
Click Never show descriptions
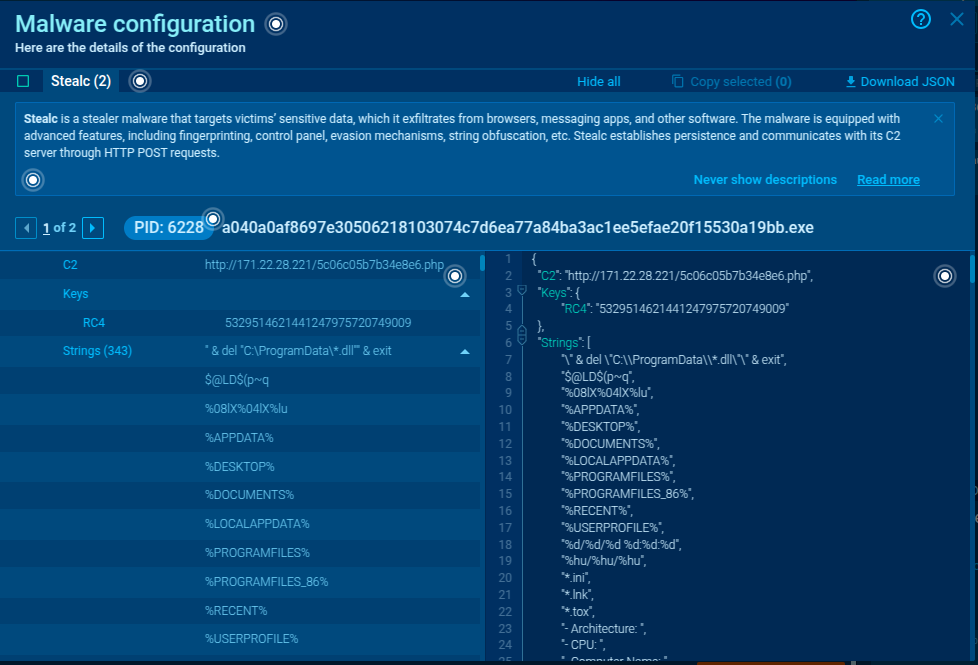click(x=765, y=180)
